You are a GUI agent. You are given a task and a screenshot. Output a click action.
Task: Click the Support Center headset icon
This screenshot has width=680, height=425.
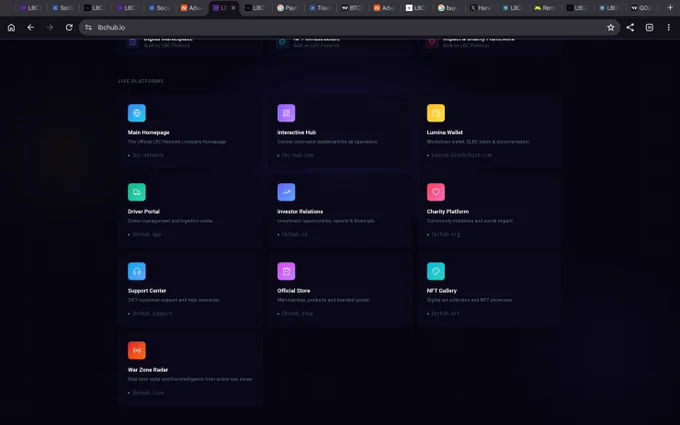click(137, 271)
